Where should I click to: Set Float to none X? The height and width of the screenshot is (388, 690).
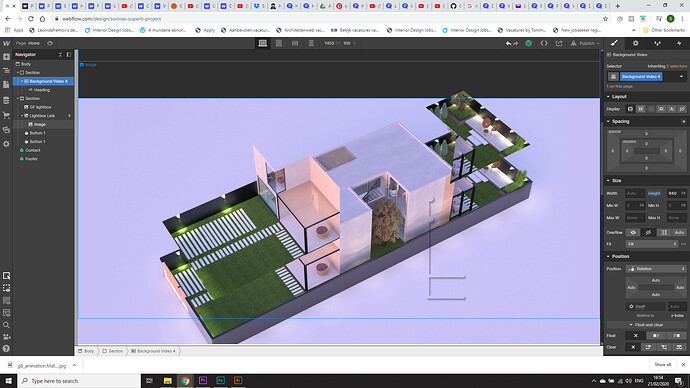[635, 336]
